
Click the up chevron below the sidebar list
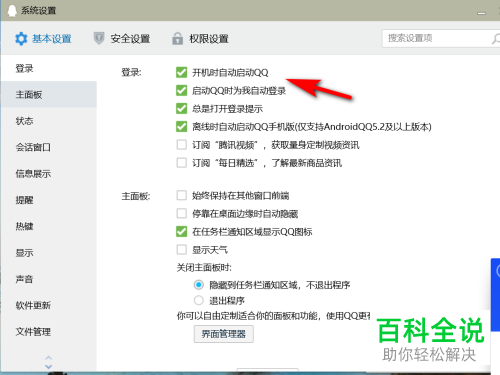coord(49,358)
